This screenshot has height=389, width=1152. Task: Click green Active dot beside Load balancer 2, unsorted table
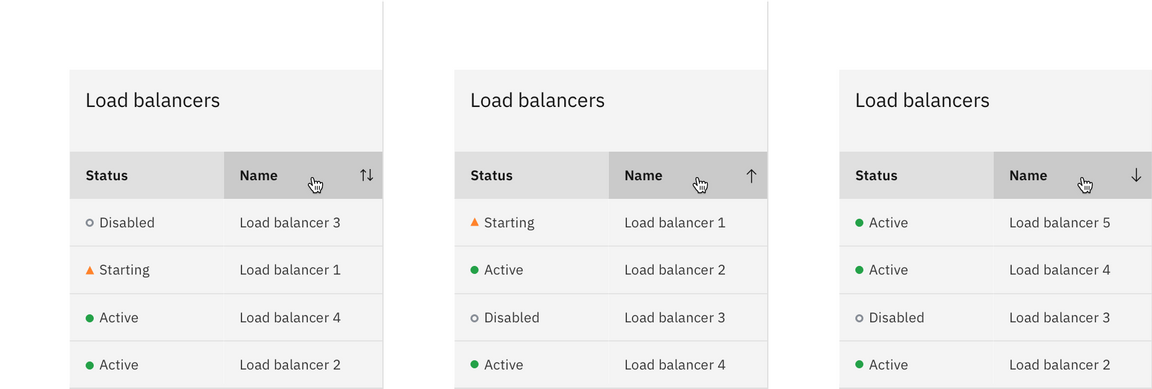[90, 365]
